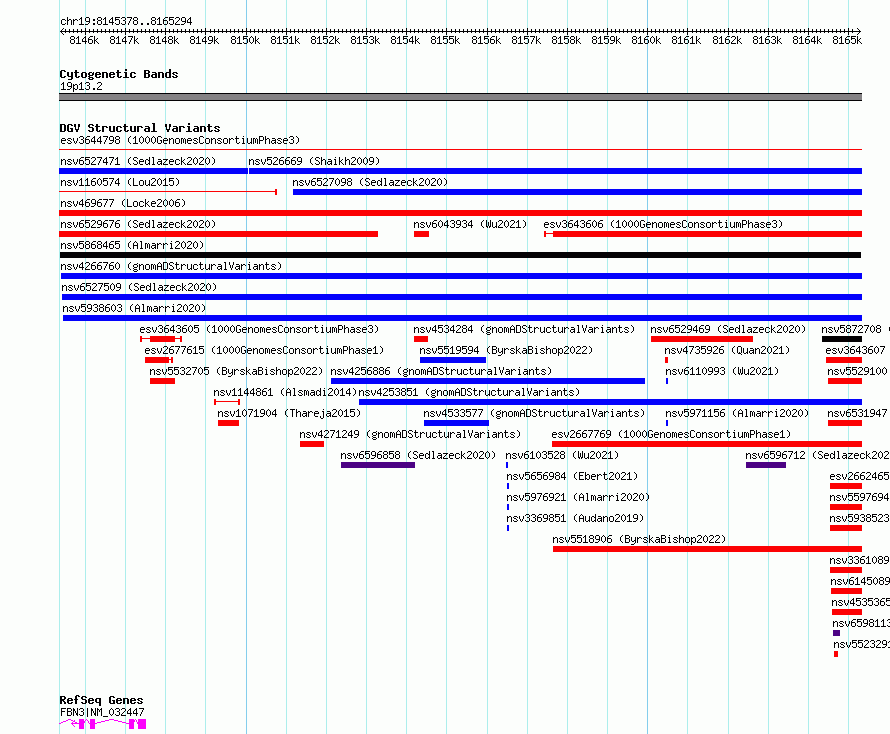Click small red bar beneath nsv6043934

pyautogui.click(x=421, y=234)
